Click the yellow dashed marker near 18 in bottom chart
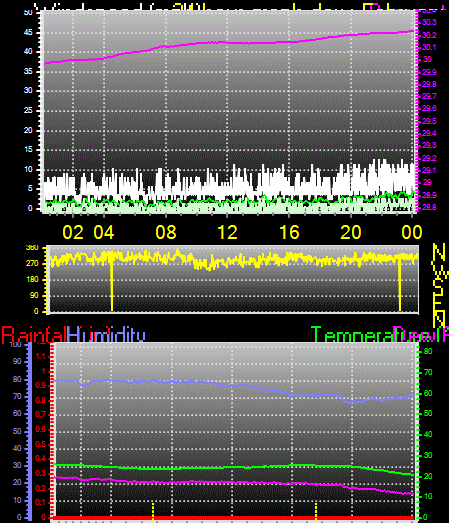Viewport: 449px width, 523px height. click(316, 511)
